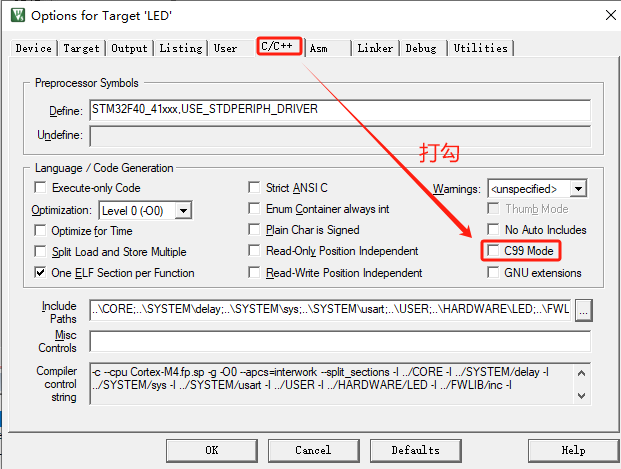The width and height of the screenshot is (621, 469).
Task: Click the Undefine symbols field
Action: (x=340, y=136)
